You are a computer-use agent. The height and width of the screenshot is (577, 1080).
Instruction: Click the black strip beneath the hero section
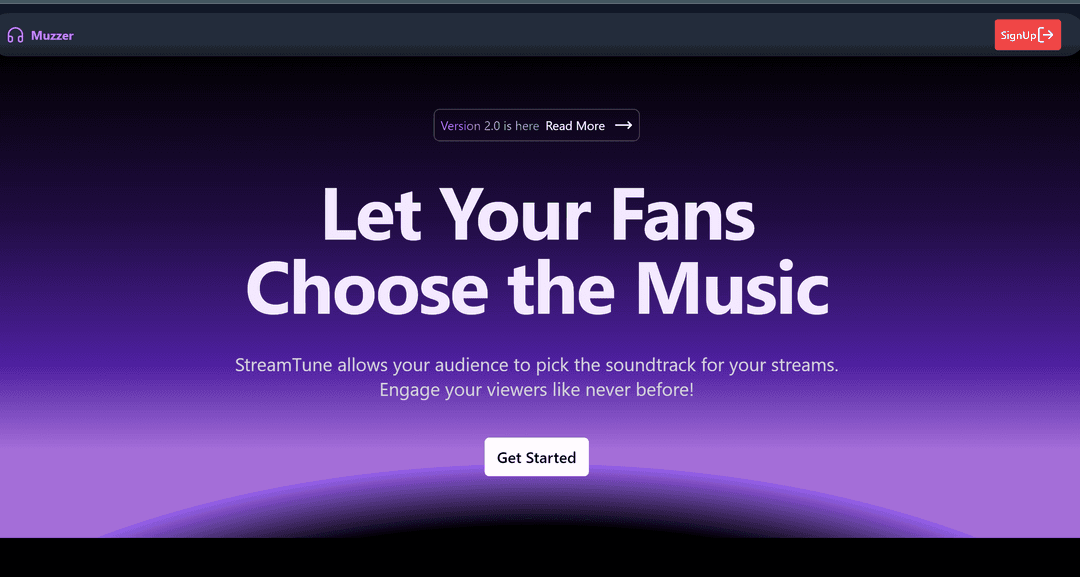540,557
